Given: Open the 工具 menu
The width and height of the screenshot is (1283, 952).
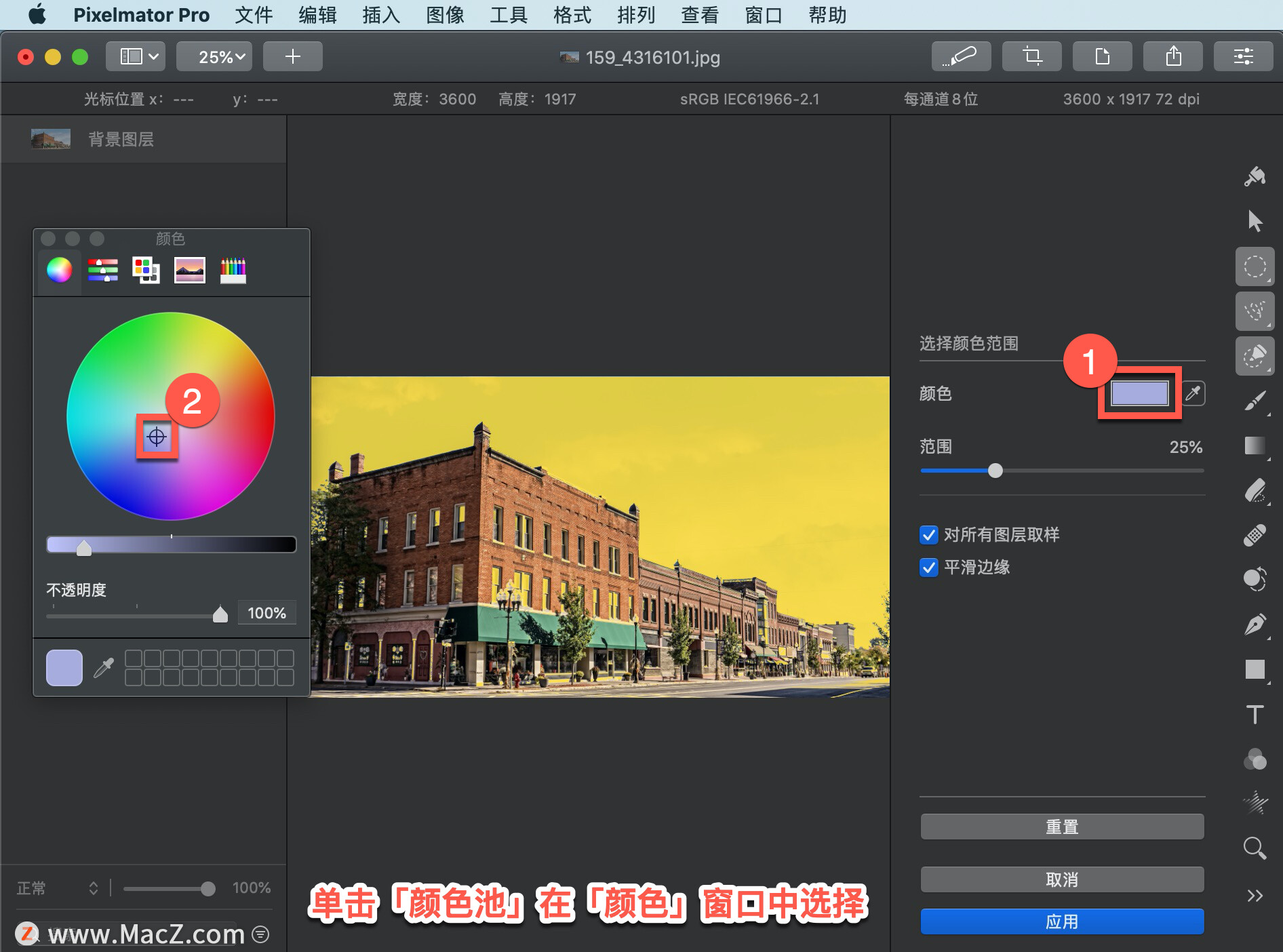Looking at the screenshot, I should pos(507,15).
